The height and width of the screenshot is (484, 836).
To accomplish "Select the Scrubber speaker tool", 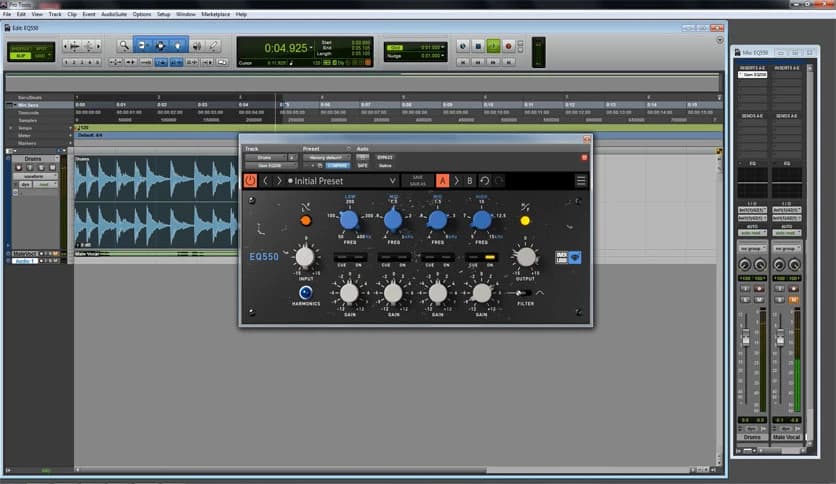I will (x=197, y=46).
